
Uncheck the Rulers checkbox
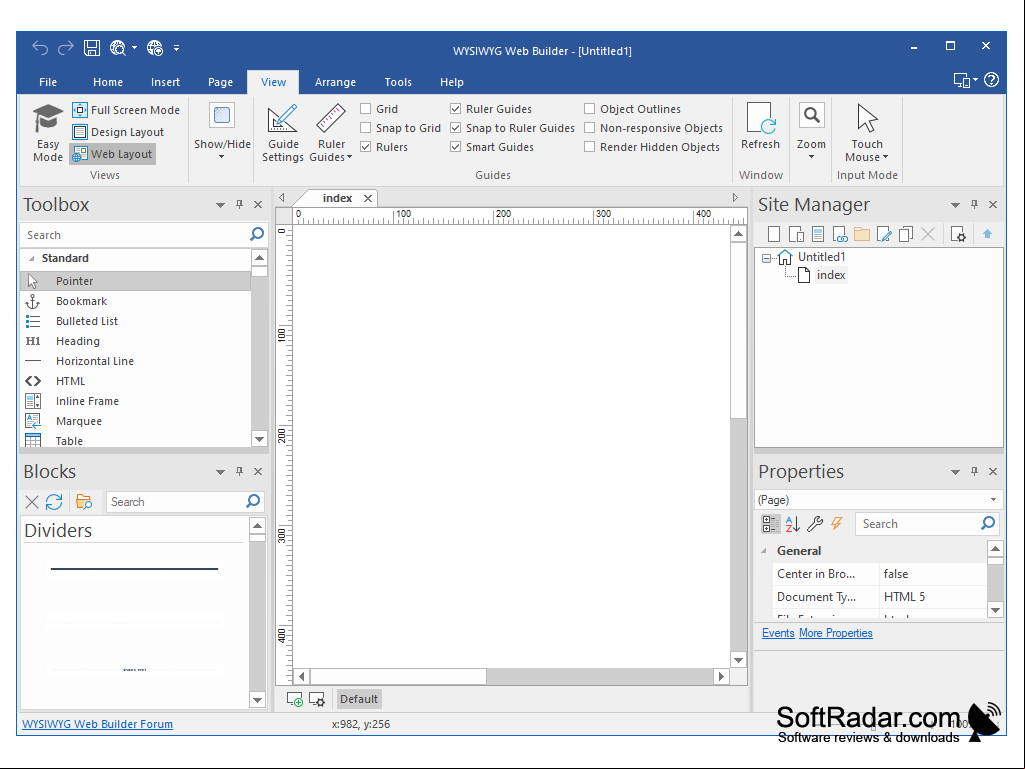coord(365,146)
